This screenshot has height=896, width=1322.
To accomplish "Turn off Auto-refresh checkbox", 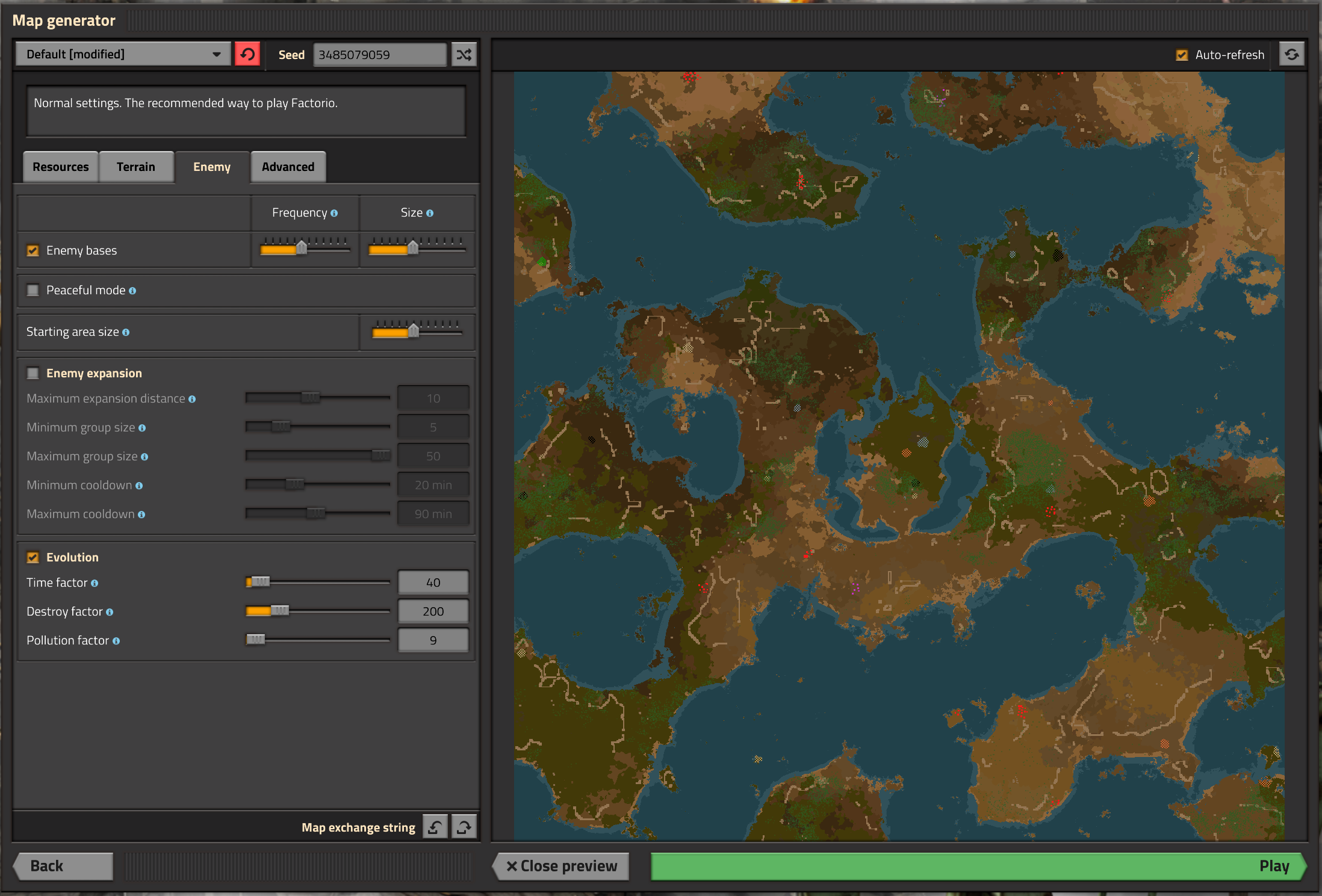I will coord(1182,55).
